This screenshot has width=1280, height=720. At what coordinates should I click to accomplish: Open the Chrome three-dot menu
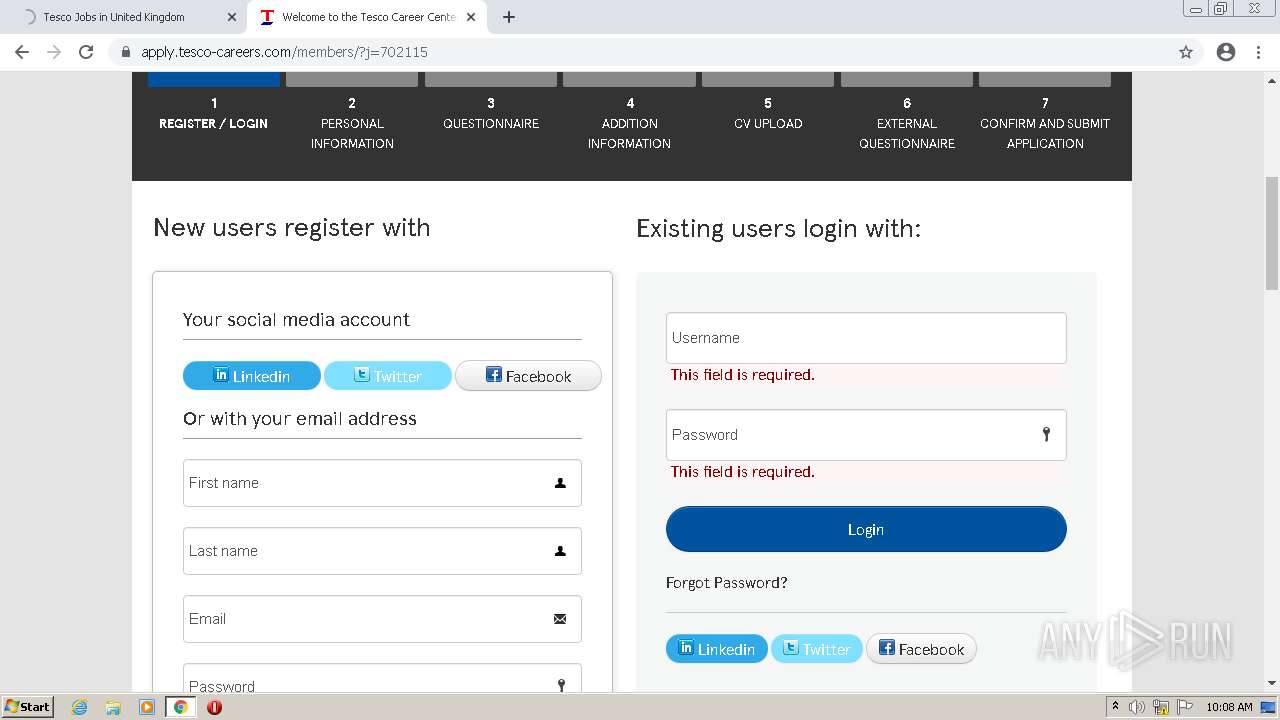(x=1259, y=52)
